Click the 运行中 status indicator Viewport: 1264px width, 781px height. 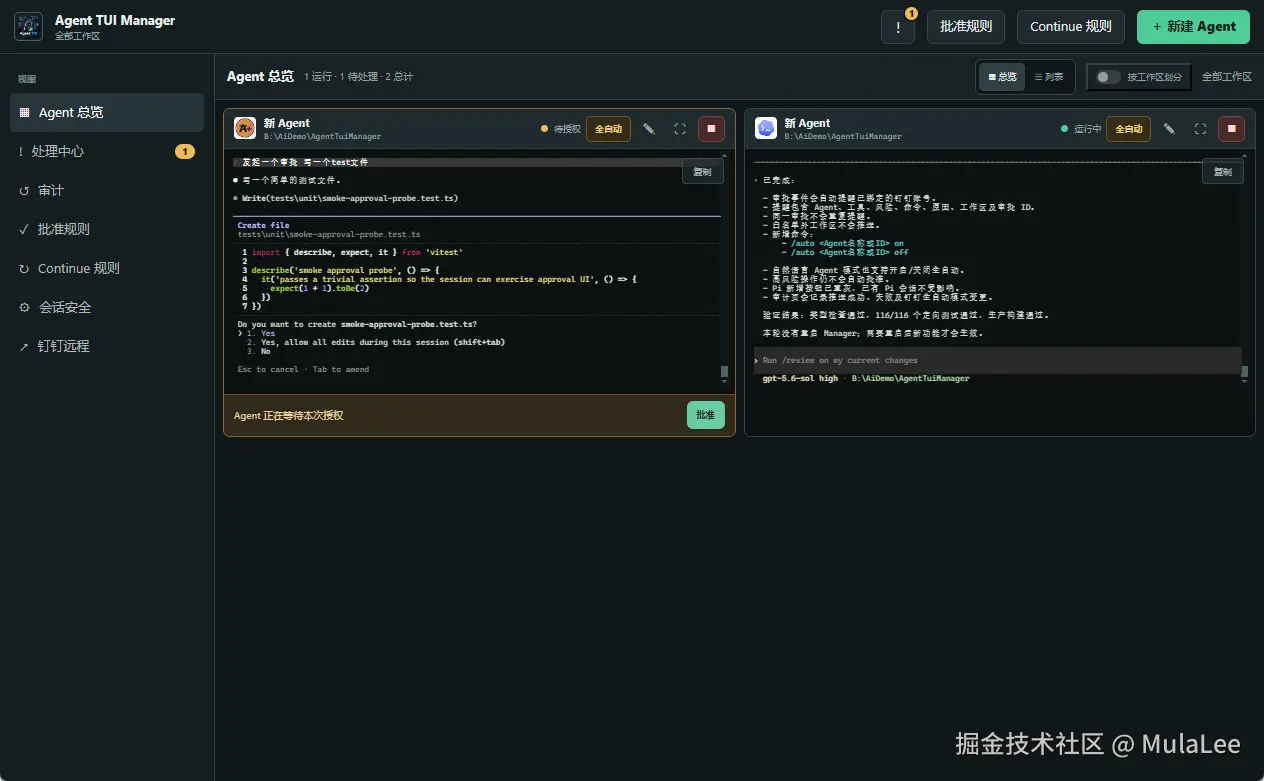(x=1081, y=129)
